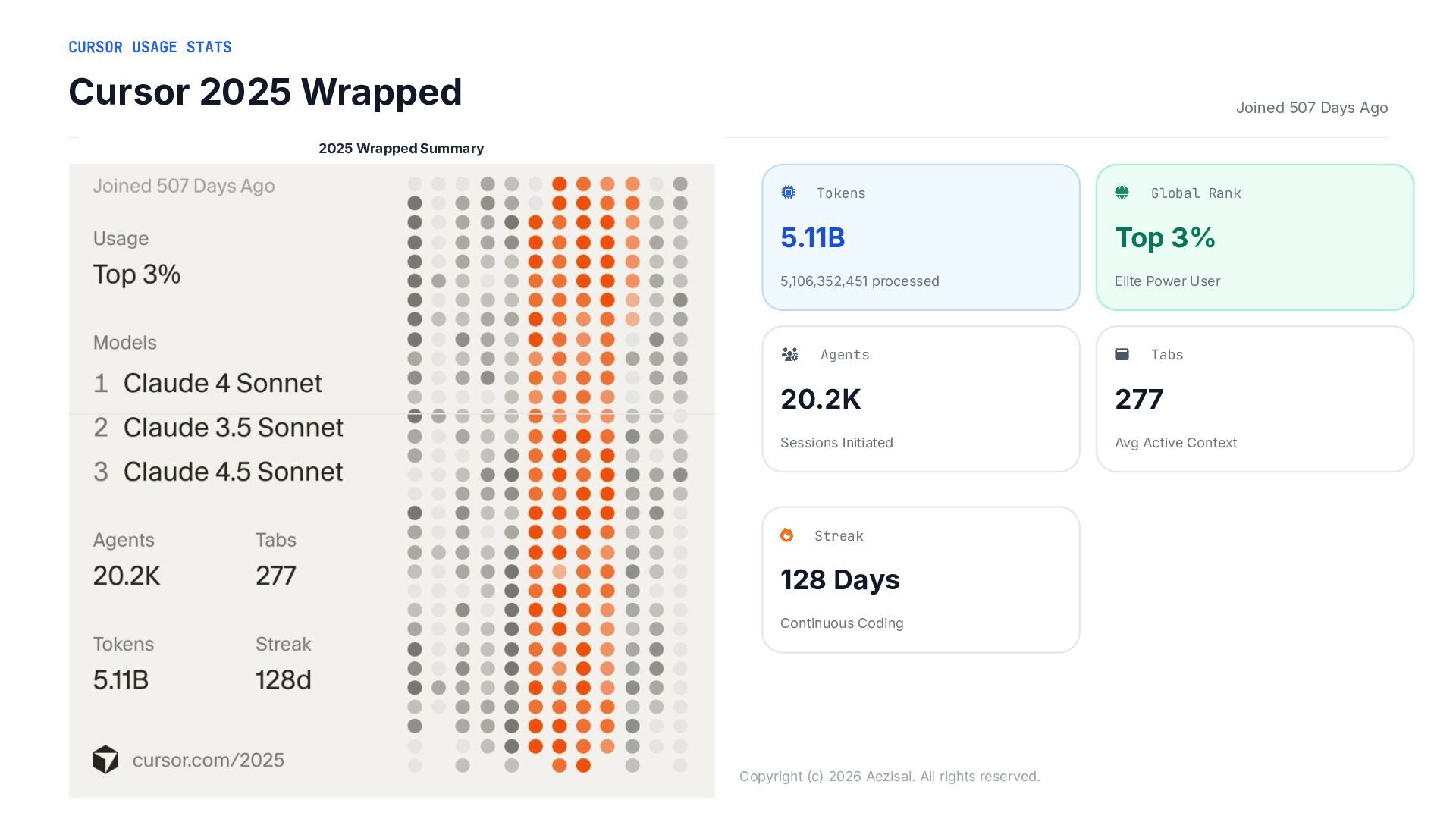The image size is (1456, 819).
Task: Click the 2025 Wrapped Summary caption
Action: click(400, 149)
